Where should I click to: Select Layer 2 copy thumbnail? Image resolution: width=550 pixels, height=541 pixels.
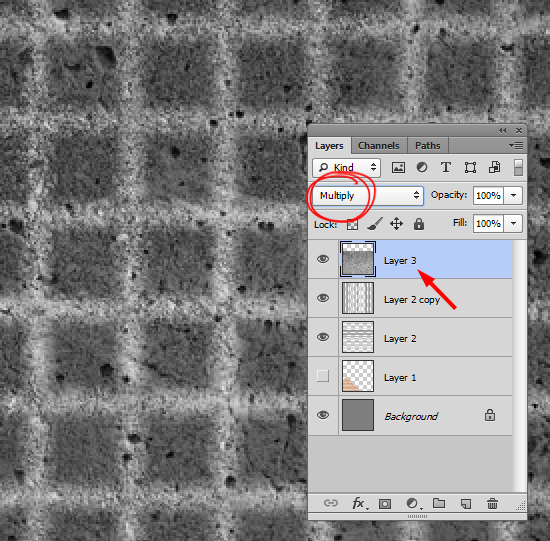pyautogui.click(x=358, y=298)
